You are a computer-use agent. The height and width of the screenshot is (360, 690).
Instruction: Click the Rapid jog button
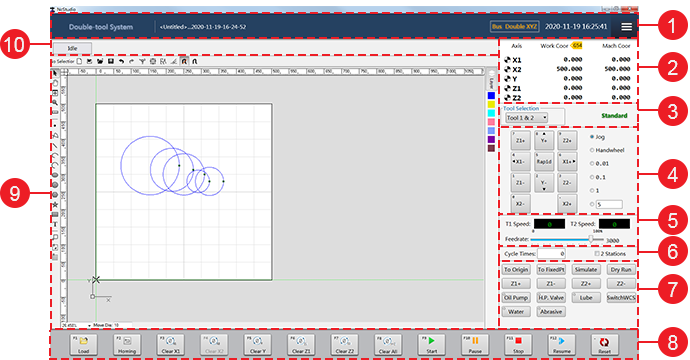tap(544, 162)
